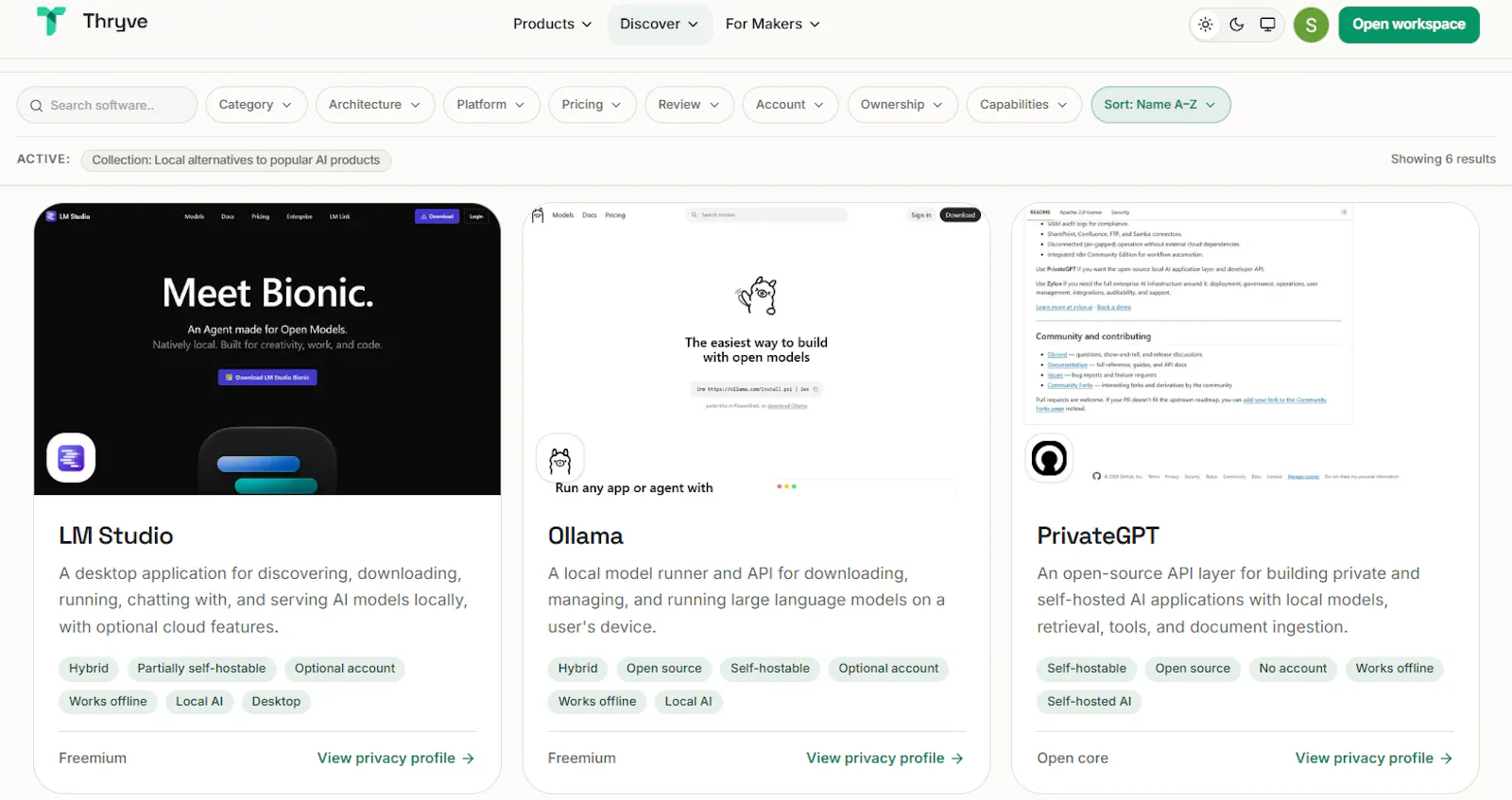
Task: View privacy profile for LM Studio
Action: point(396,757)
